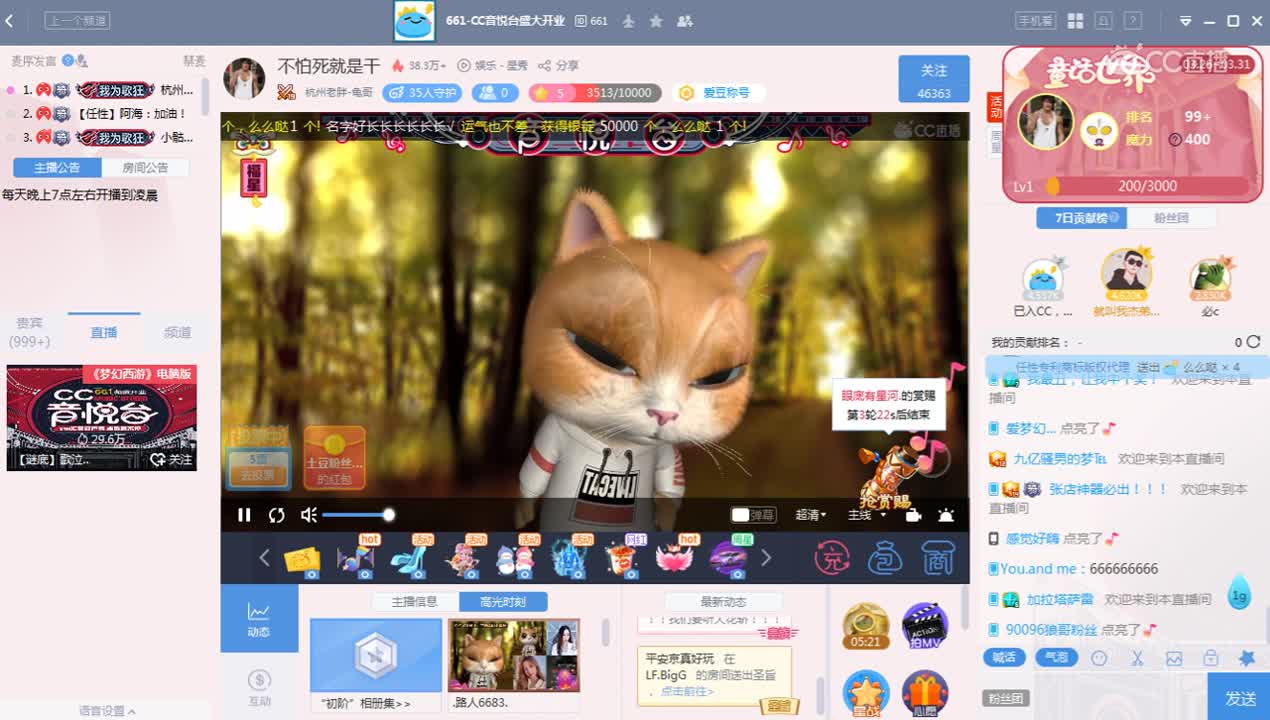Follow the 点击前往 link
1270x720 pixels.
coord(685,691)
